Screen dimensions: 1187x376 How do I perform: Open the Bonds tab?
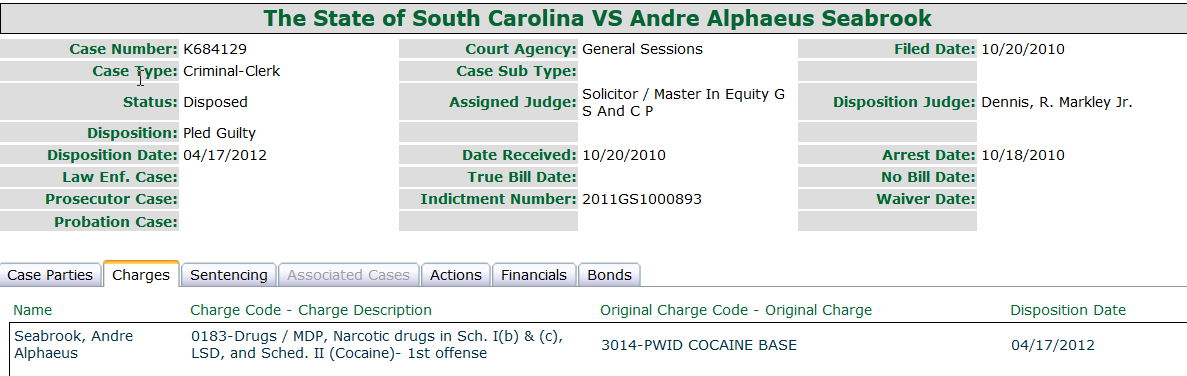pyautogui.click(x=609, y=275)
